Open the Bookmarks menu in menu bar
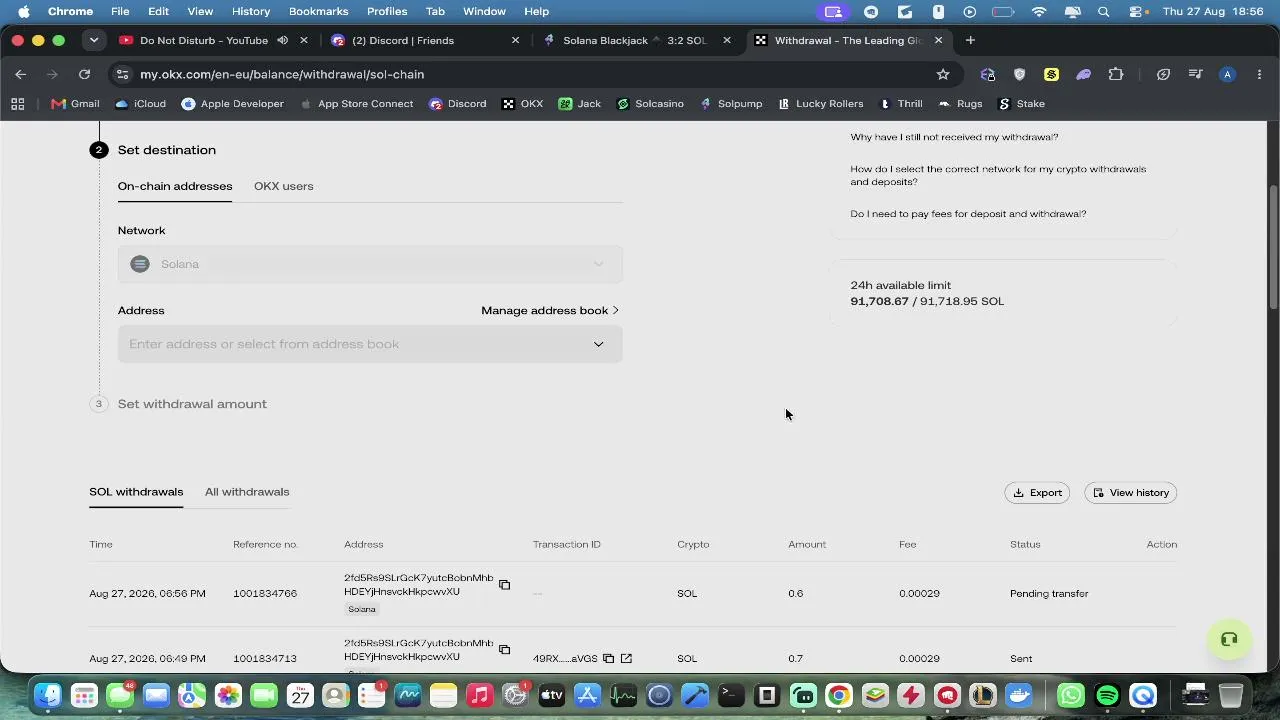The image size is (1280, 720). (318, 12)
